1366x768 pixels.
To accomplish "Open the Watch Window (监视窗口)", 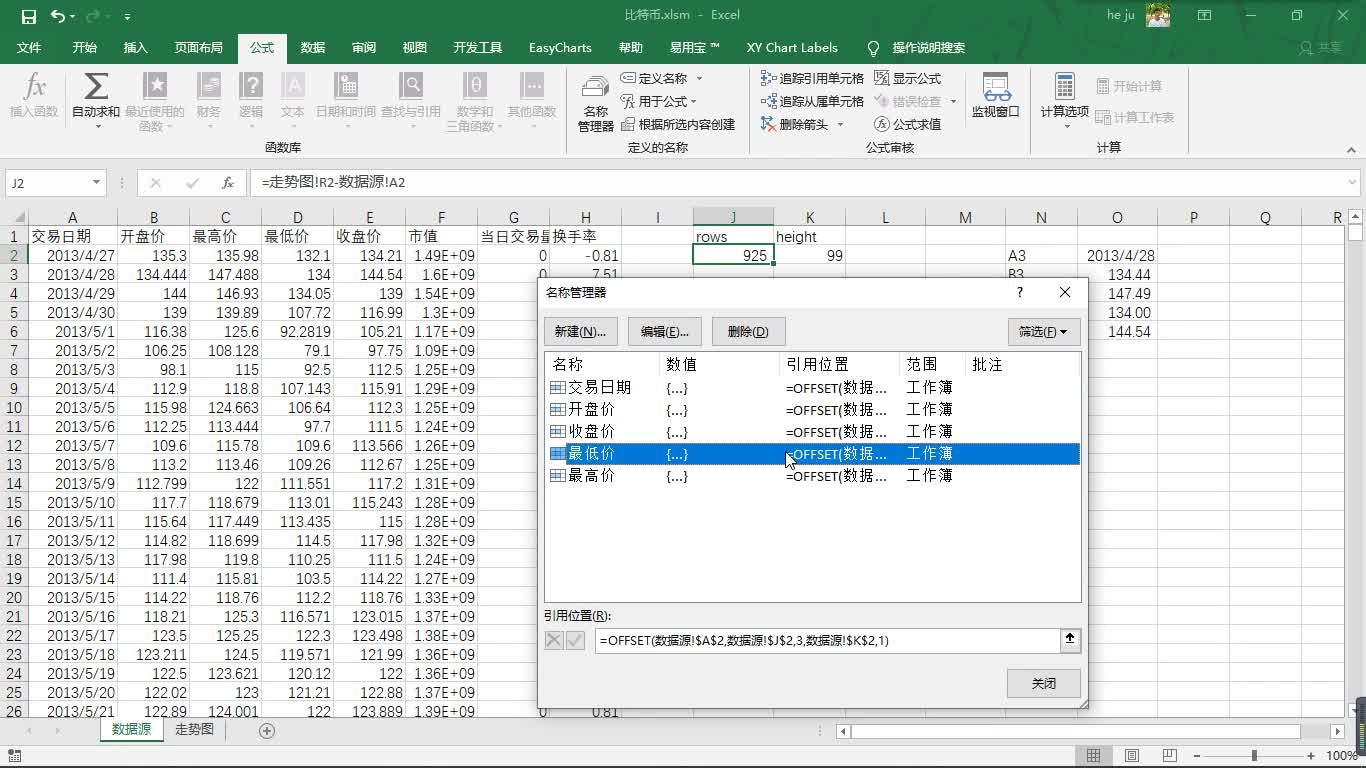I will point(995,96).
